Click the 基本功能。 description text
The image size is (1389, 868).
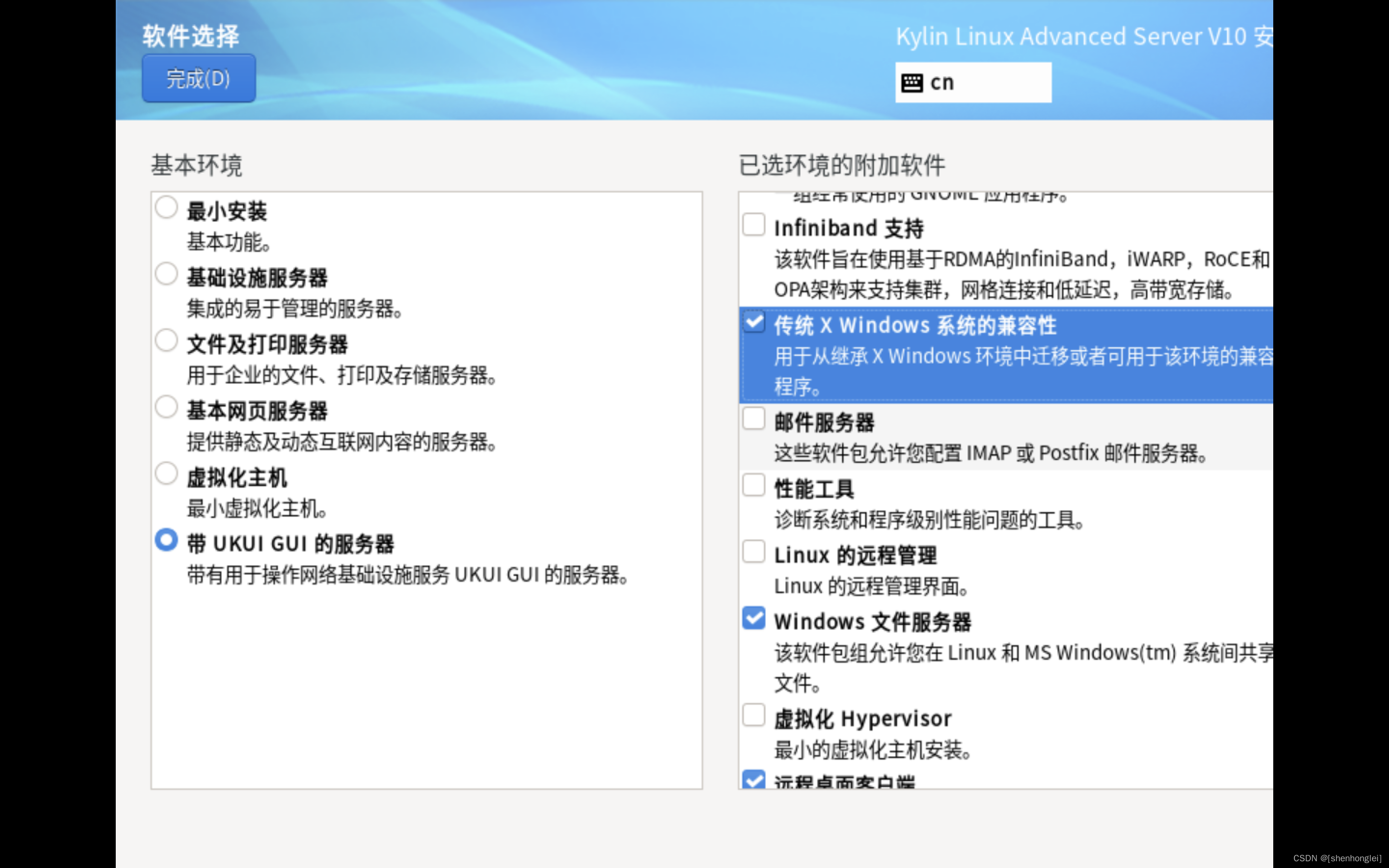[x=229, y=242]
